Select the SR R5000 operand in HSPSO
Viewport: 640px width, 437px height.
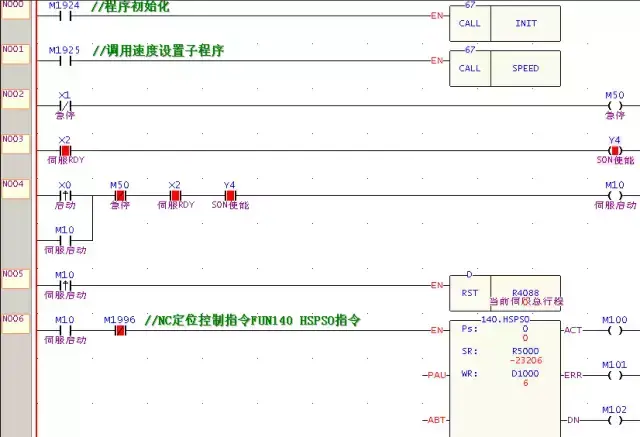click(525, 351)
